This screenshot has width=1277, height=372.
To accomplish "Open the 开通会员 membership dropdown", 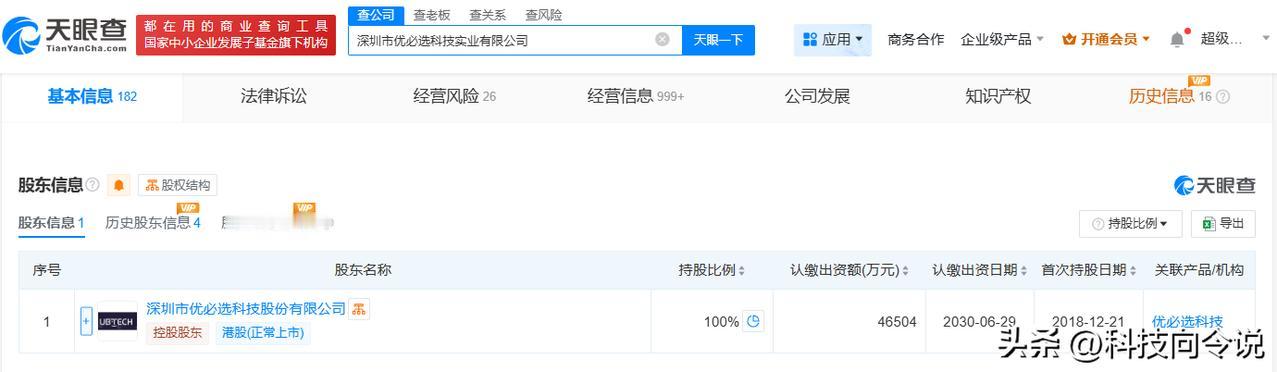I will (x=1106, y=40).
